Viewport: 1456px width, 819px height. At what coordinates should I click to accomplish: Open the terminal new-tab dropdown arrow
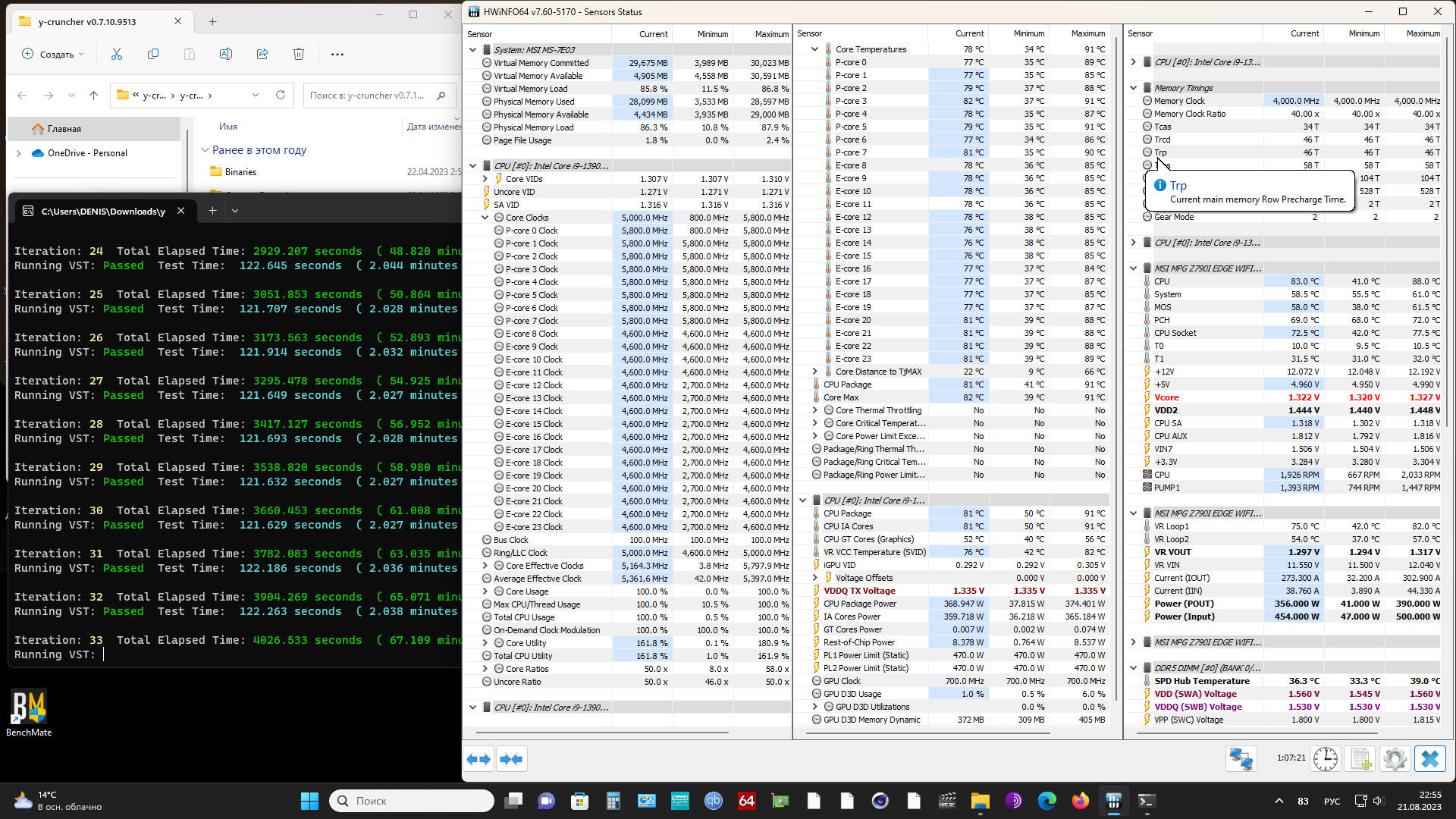pos(235,211)
